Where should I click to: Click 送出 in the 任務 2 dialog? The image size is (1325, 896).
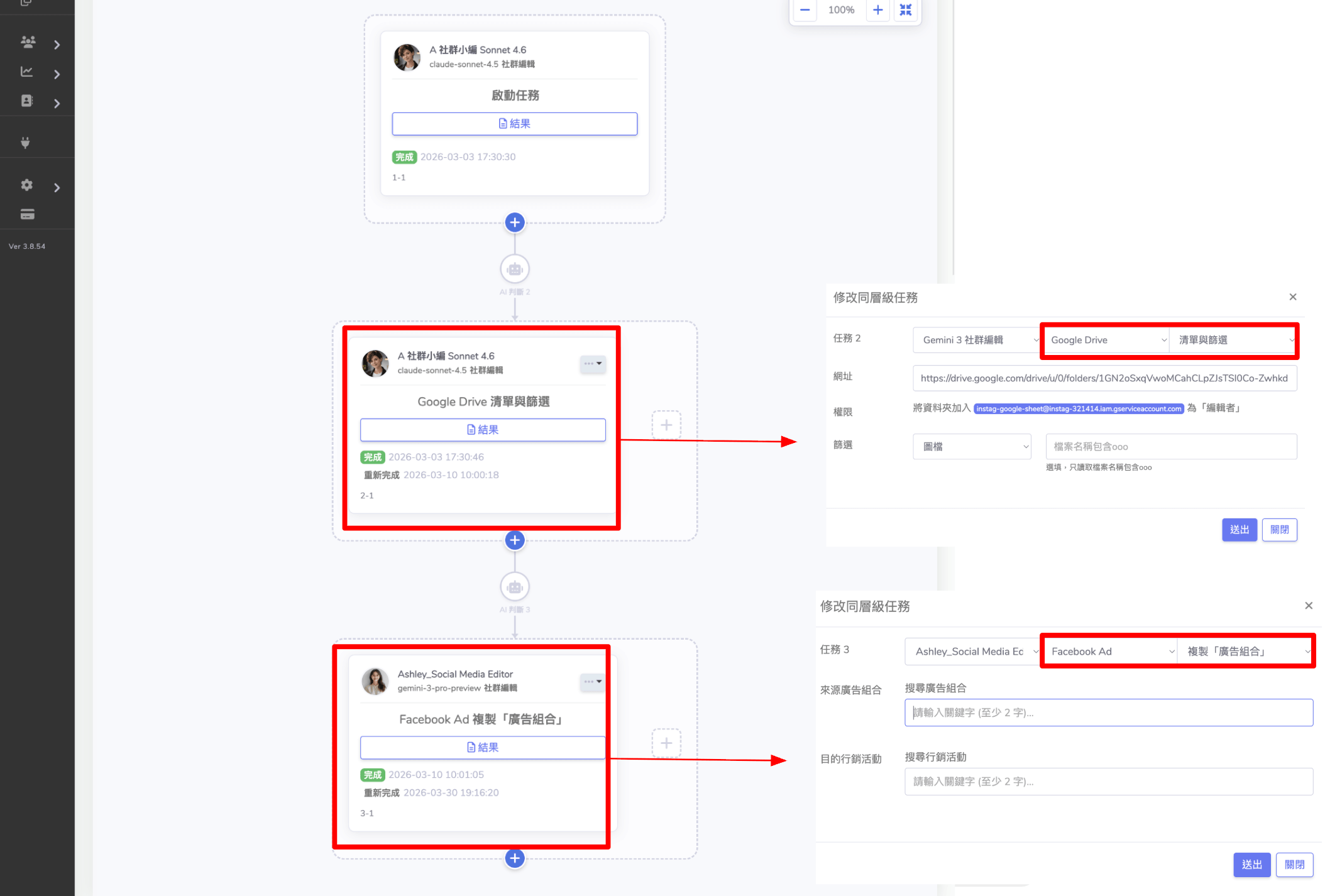coord(1239,530)
